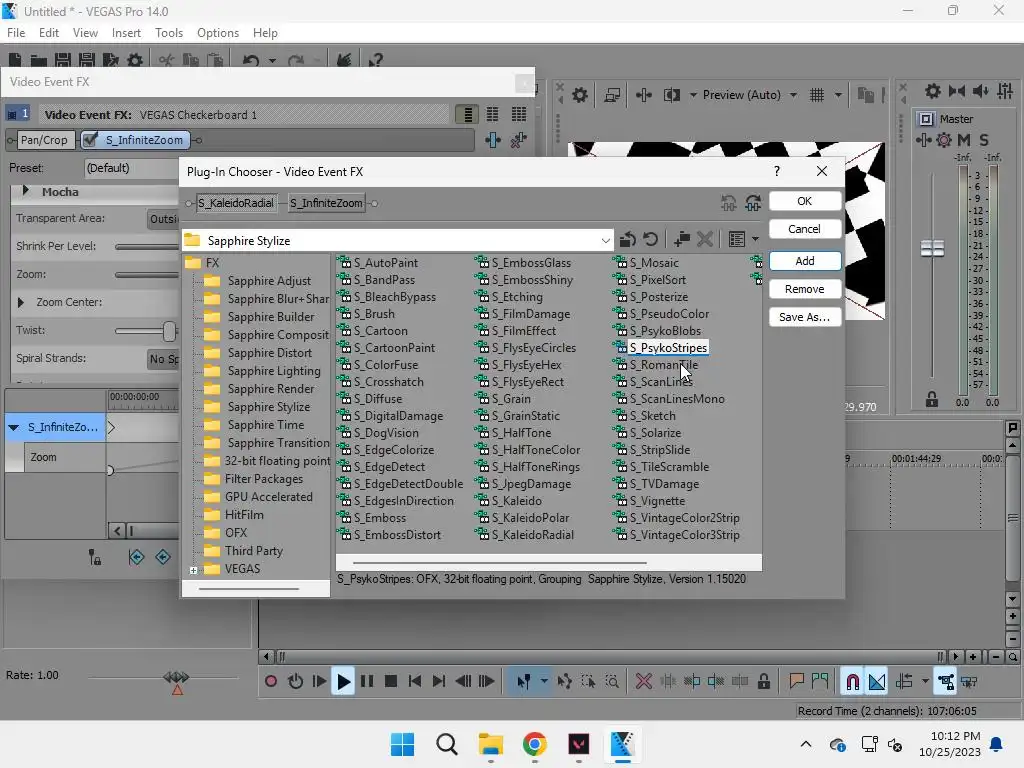
Task: Open the Edit menu
Action: click(x=49, y=33)
